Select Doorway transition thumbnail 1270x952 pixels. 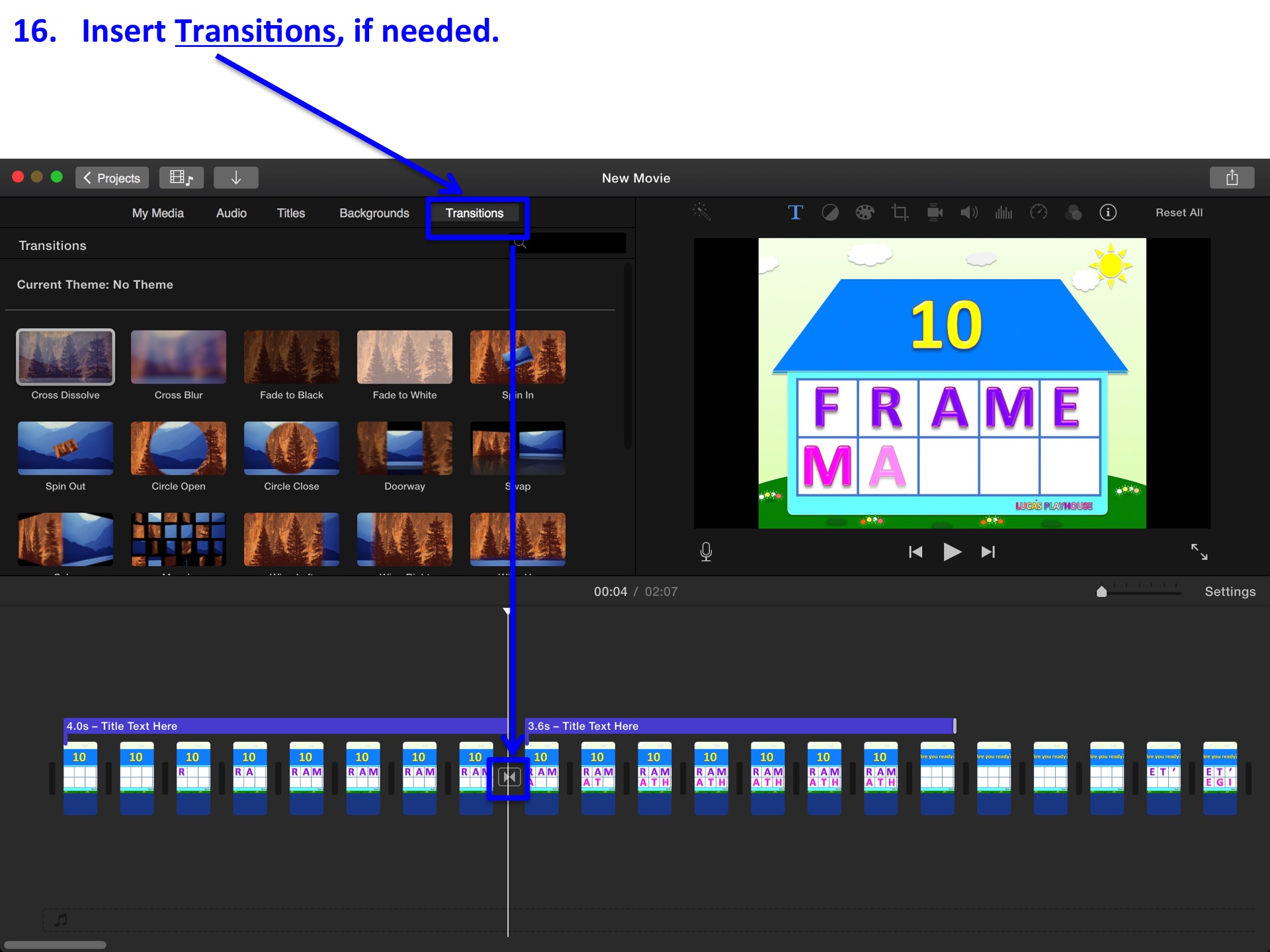click(405, 448)
